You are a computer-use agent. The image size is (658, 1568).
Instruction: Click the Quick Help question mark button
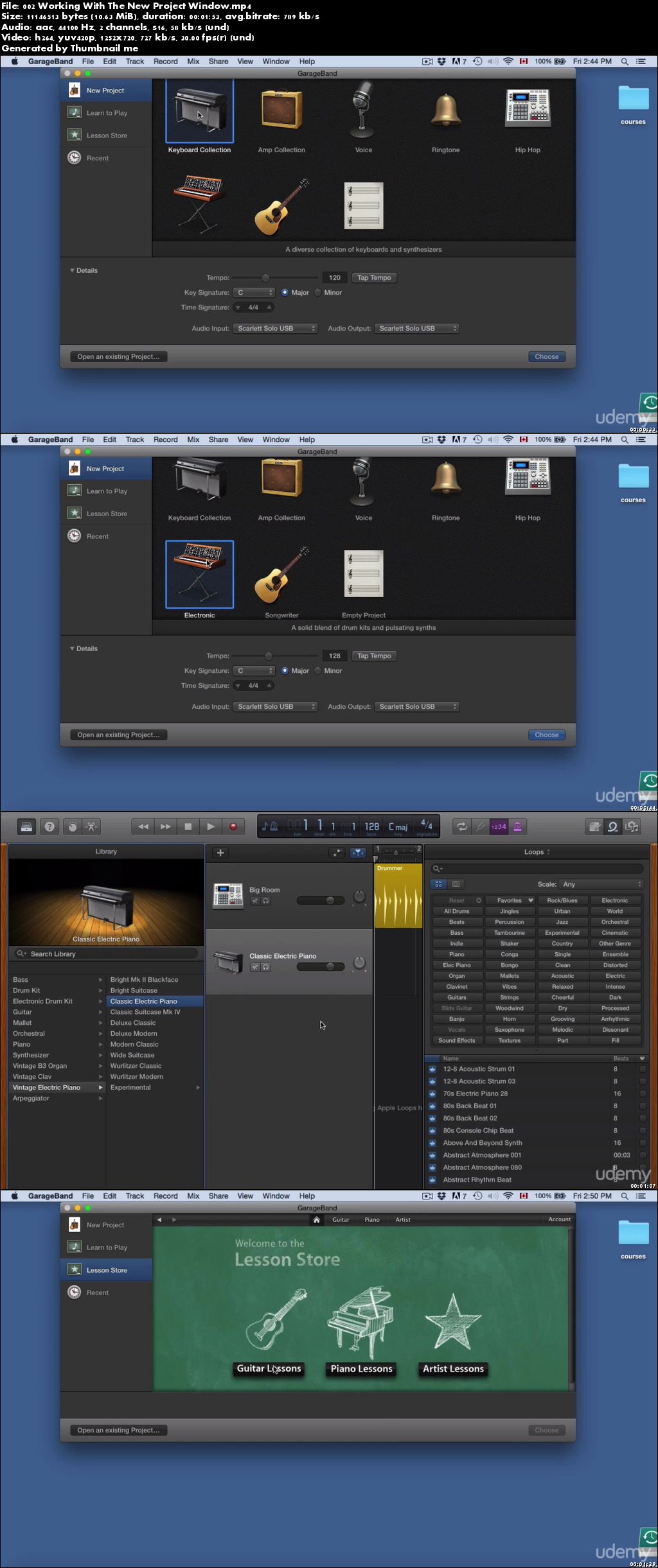click(49, 826)
